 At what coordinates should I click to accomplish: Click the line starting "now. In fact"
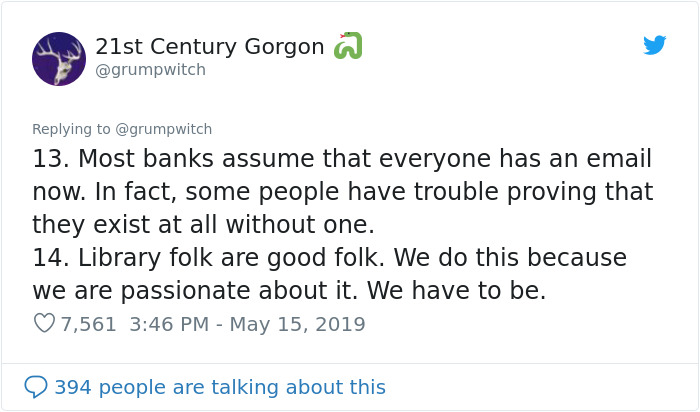[343, 192]
